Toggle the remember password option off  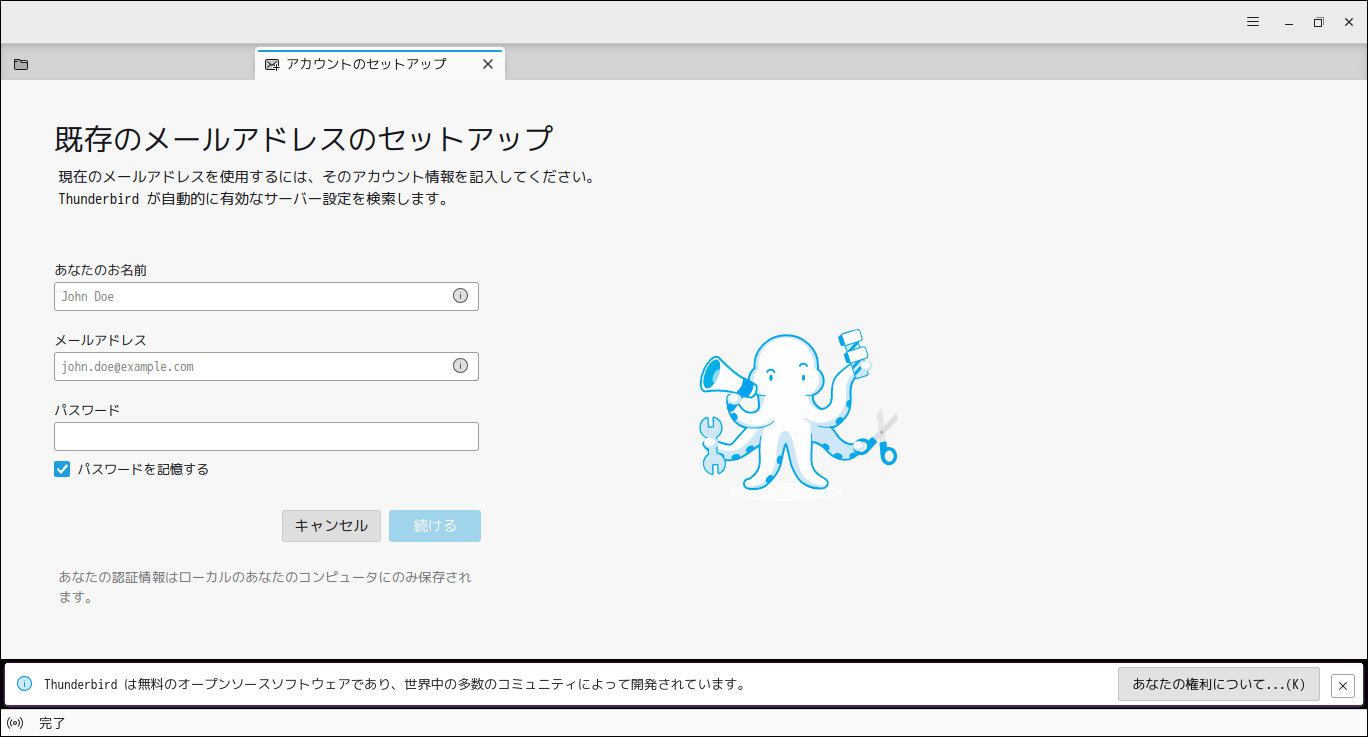61,468
